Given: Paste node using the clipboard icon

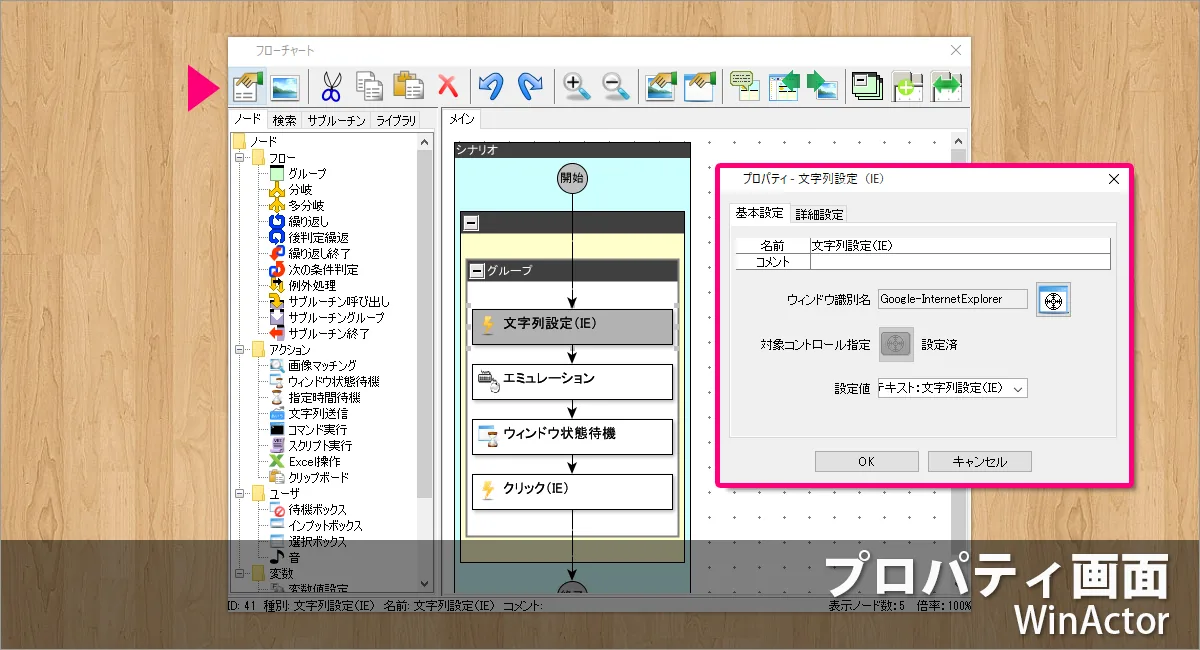Looking at the screenshot, I should pyautogui.click(x=408, y=86).
